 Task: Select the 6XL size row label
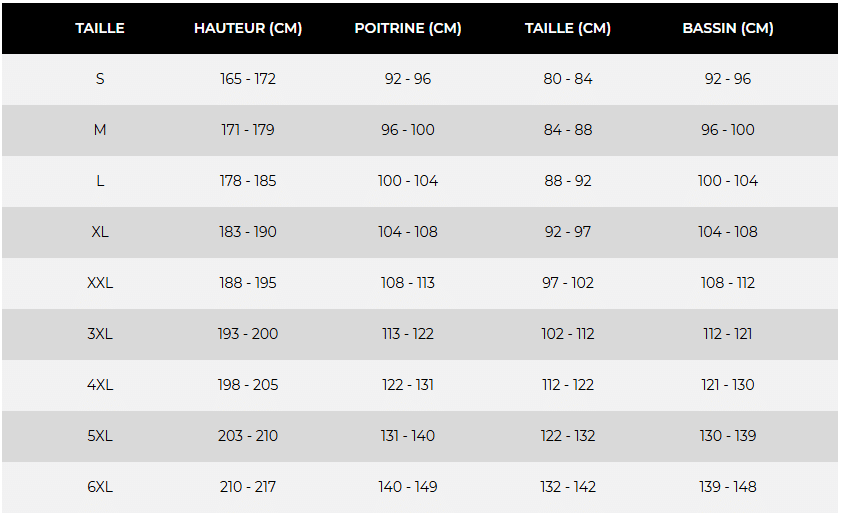[x=100, y=487]
